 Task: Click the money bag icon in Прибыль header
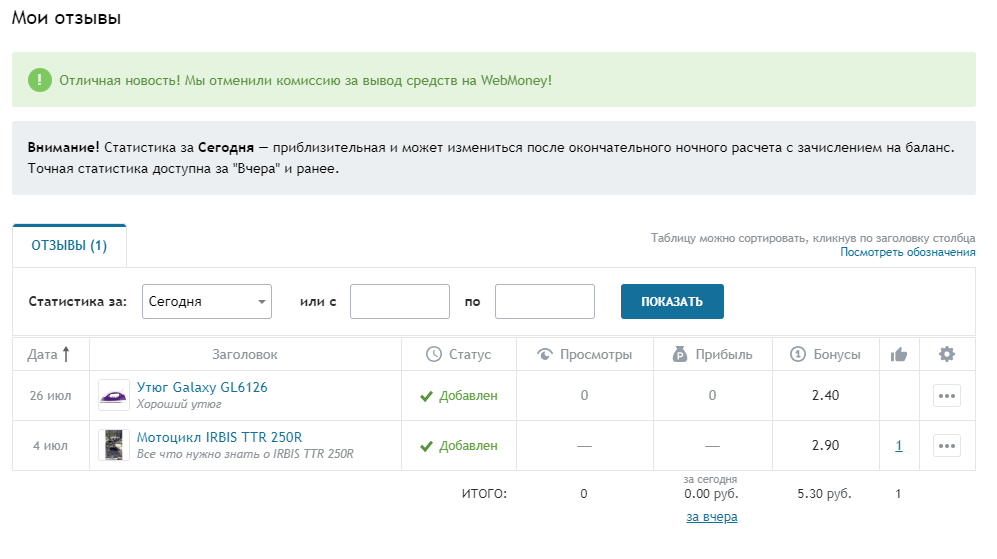[679, 354]
